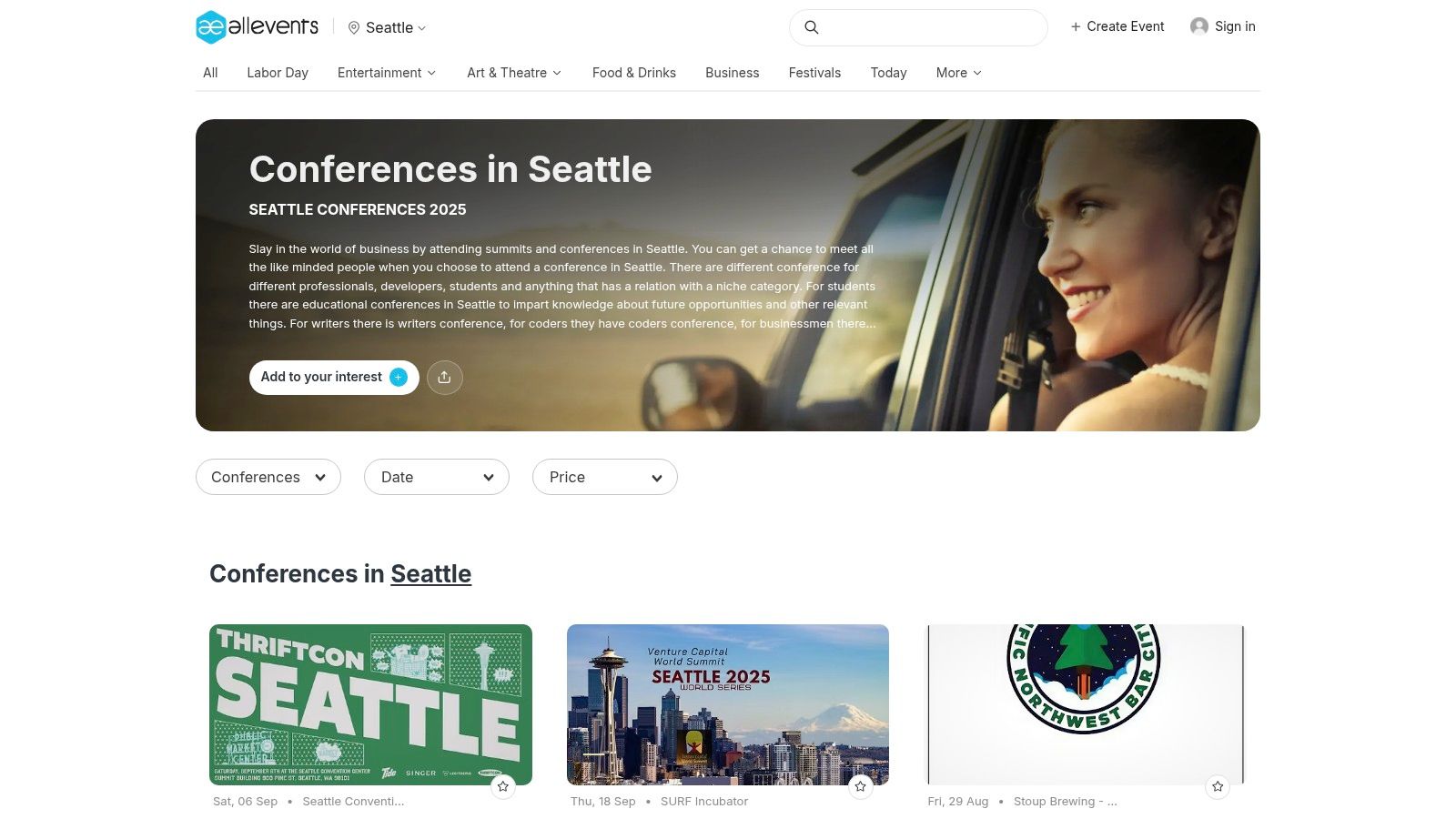This screenshot has width=1456, height=819.
Task: Open the Conferences filter dropdown
Action: [268, 477]
